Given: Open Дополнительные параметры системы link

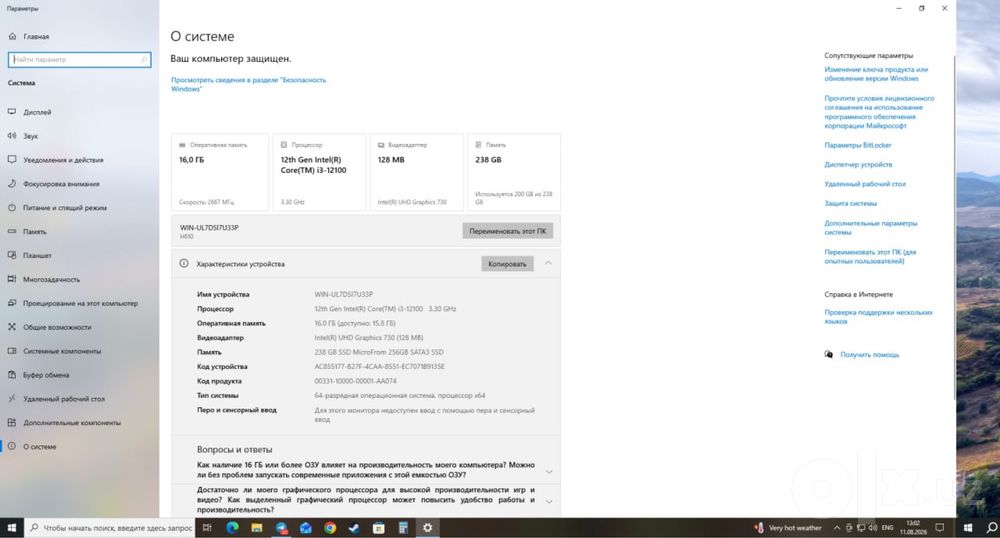Looking at the screenshot, I should pos(871,228).
